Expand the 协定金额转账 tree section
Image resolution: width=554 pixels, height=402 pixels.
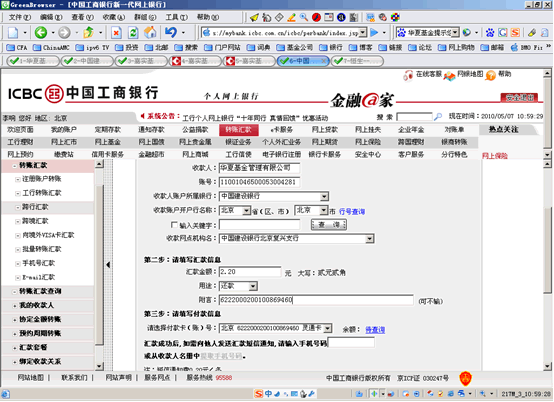coord(14,320)
